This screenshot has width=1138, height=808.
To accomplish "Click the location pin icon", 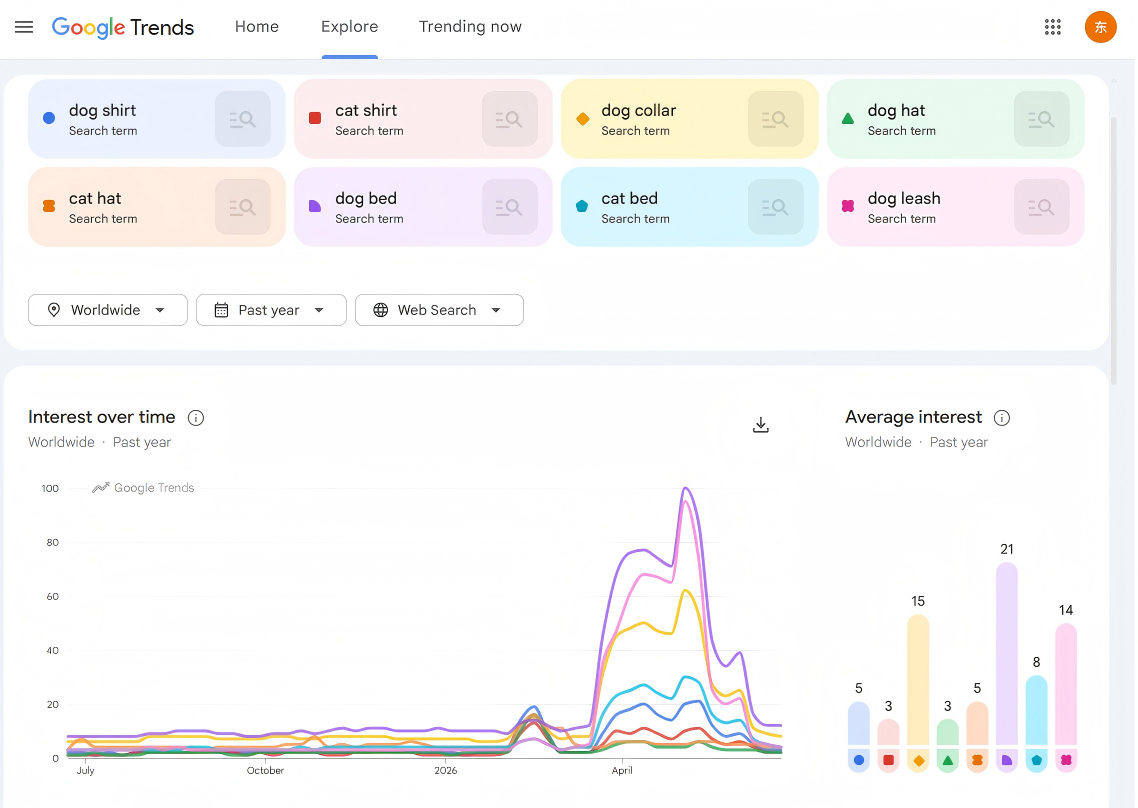I will [x=54, y=310].
